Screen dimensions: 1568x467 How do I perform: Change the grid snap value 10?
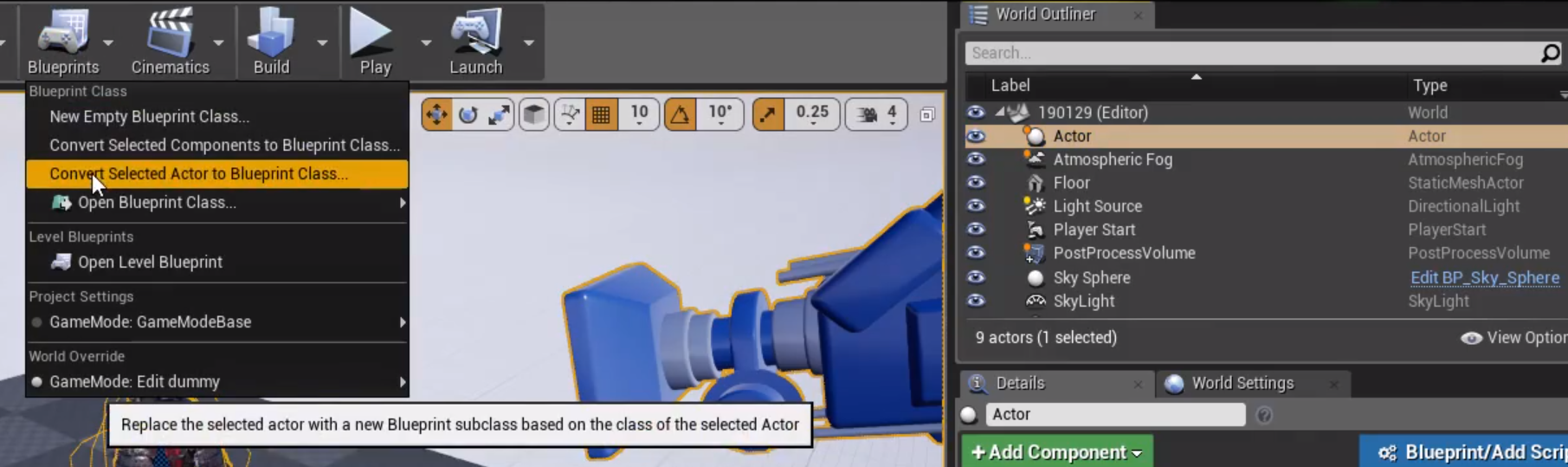point(639,114)
